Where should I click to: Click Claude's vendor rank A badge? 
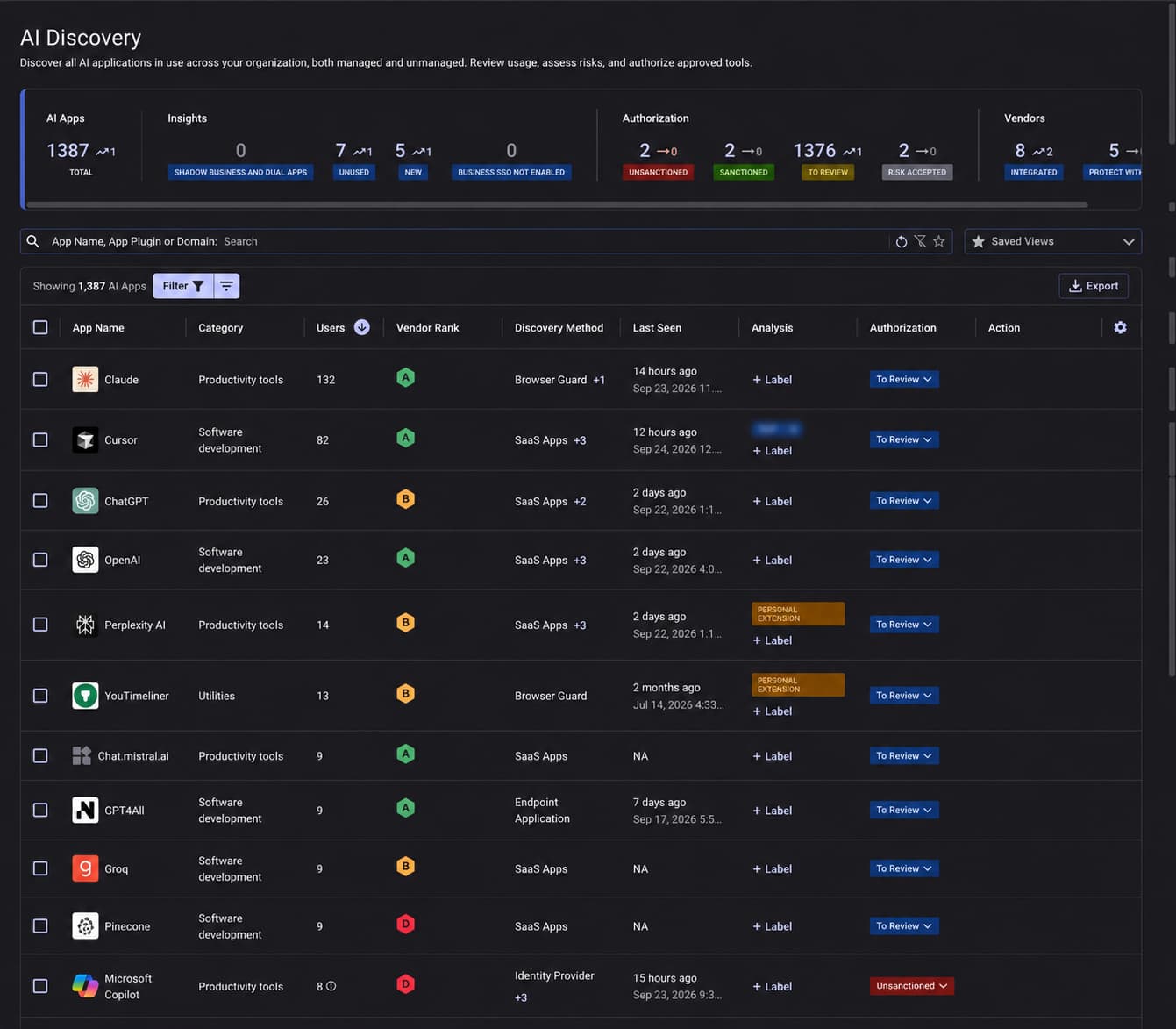(405, 378)
